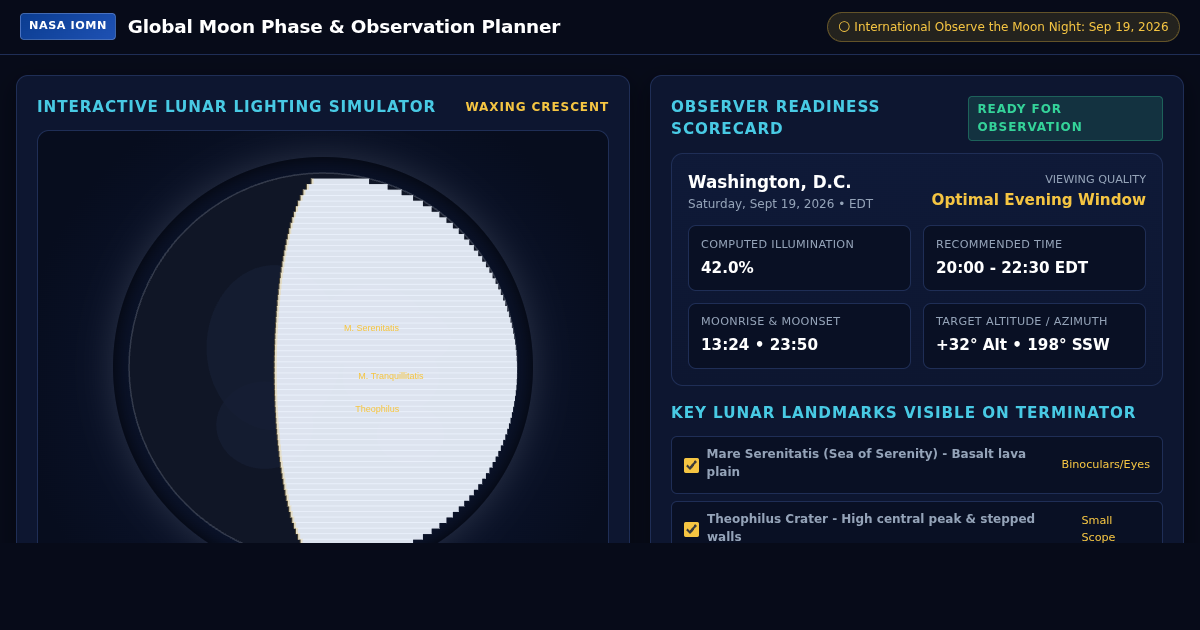The width and height of the screenshot is (1200, 630).
Task: Click the Optimal Evening Window quality text
Action: pyautogui.click(x=1038, y=200)
